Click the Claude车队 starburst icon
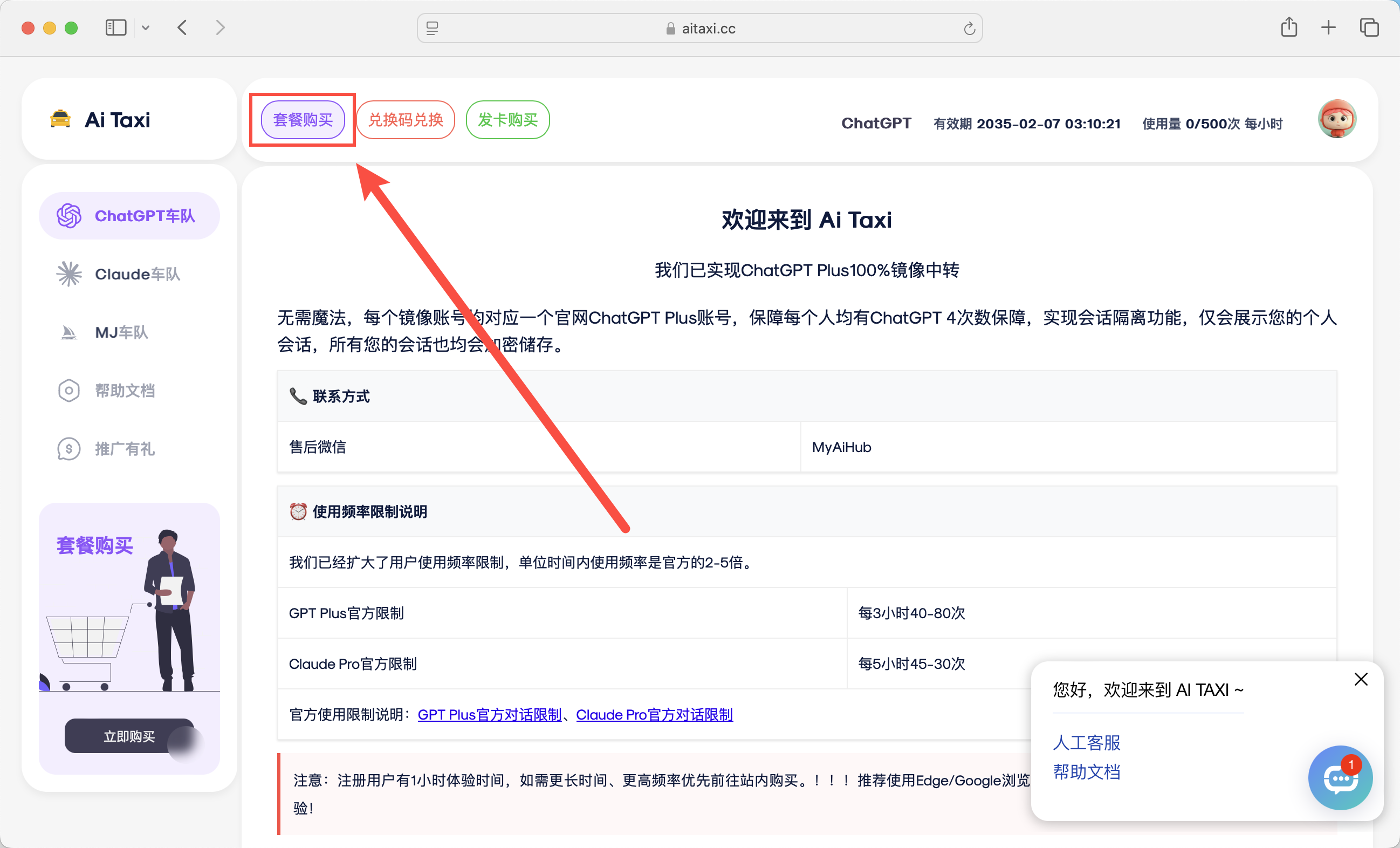The width and height of the screenshot is (1400, 848). (68, 274)
